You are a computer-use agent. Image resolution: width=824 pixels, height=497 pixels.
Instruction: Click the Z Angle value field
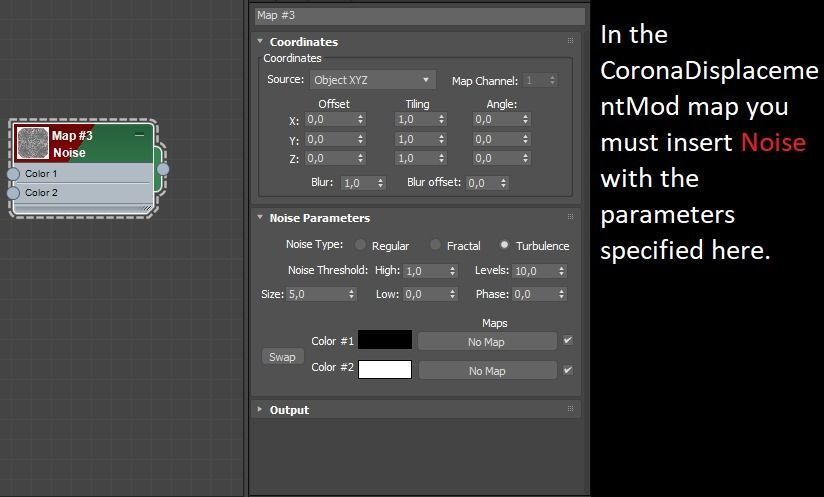497,158
